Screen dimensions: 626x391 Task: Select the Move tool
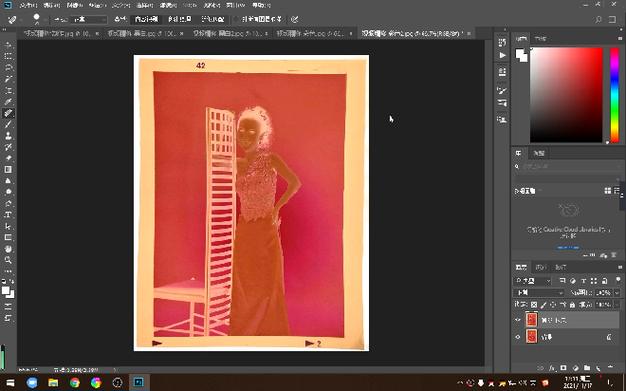pyautogui.click(x=8, y=45)
